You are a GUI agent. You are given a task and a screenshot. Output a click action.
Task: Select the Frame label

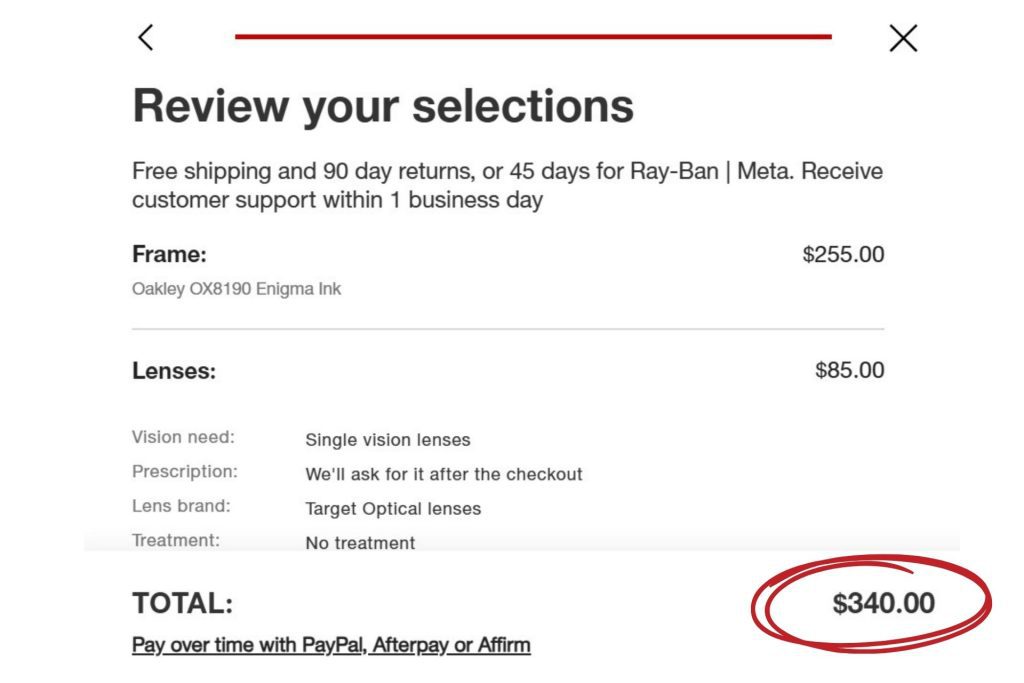[x=169, y=254]
